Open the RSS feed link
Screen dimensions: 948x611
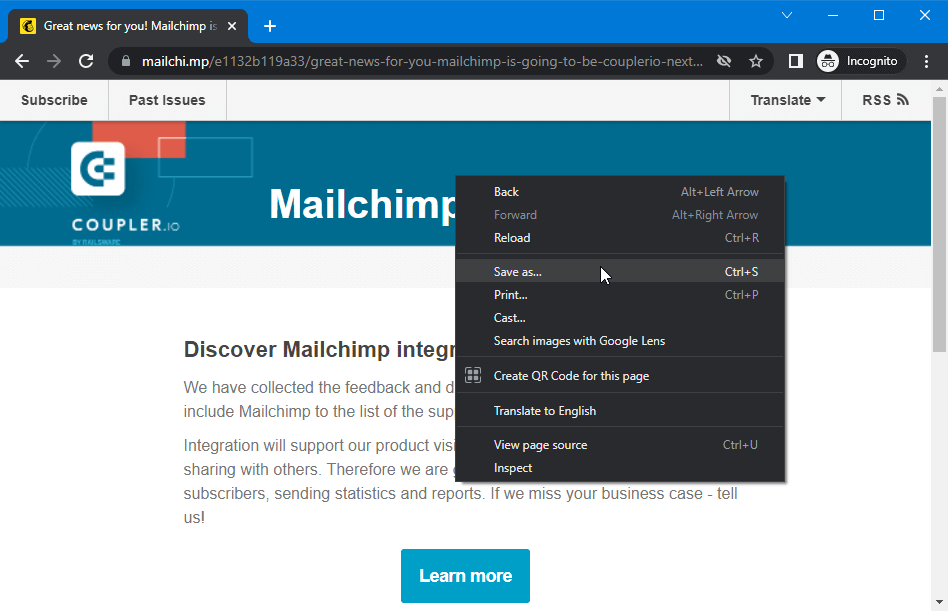pos(885,100)
